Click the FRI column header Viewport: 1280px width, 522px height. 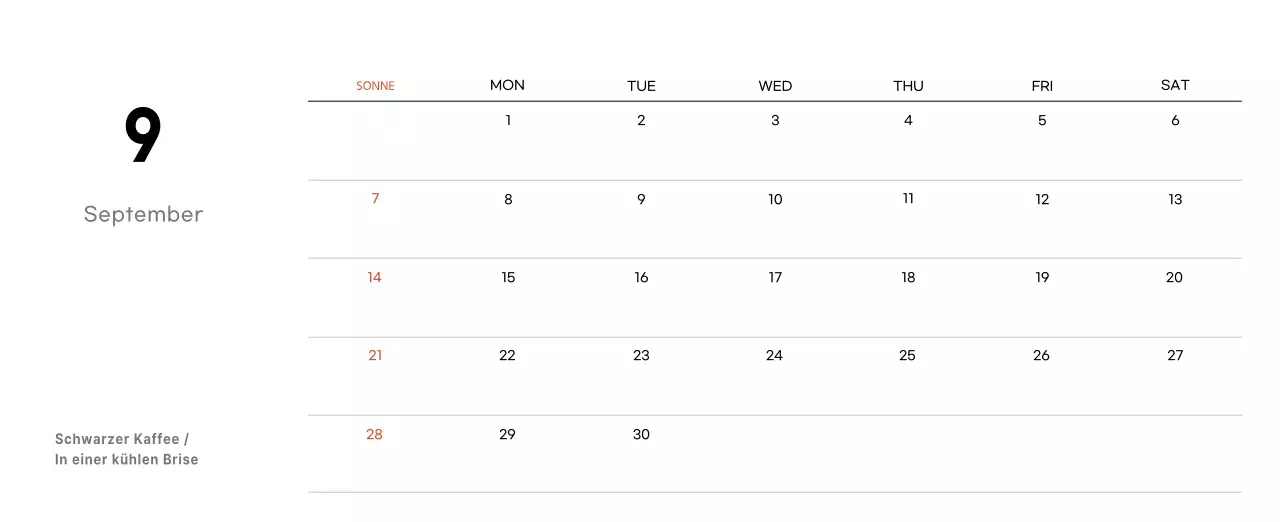(1042, 86)
